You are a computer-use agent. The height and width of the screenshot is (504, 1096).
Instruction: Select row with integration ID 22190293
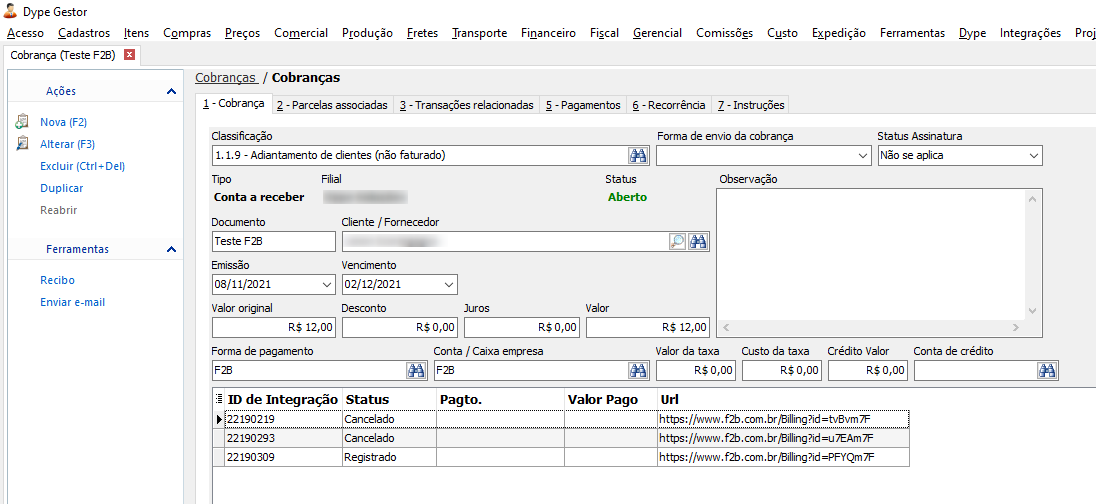click(x=561, y=438)
